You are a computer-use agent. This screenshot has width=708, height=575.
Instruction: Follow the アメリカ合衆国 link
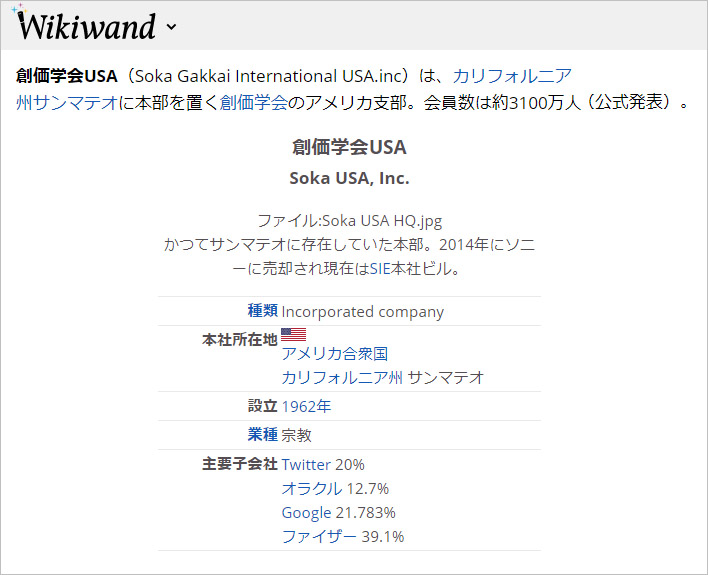pos(334,353)
